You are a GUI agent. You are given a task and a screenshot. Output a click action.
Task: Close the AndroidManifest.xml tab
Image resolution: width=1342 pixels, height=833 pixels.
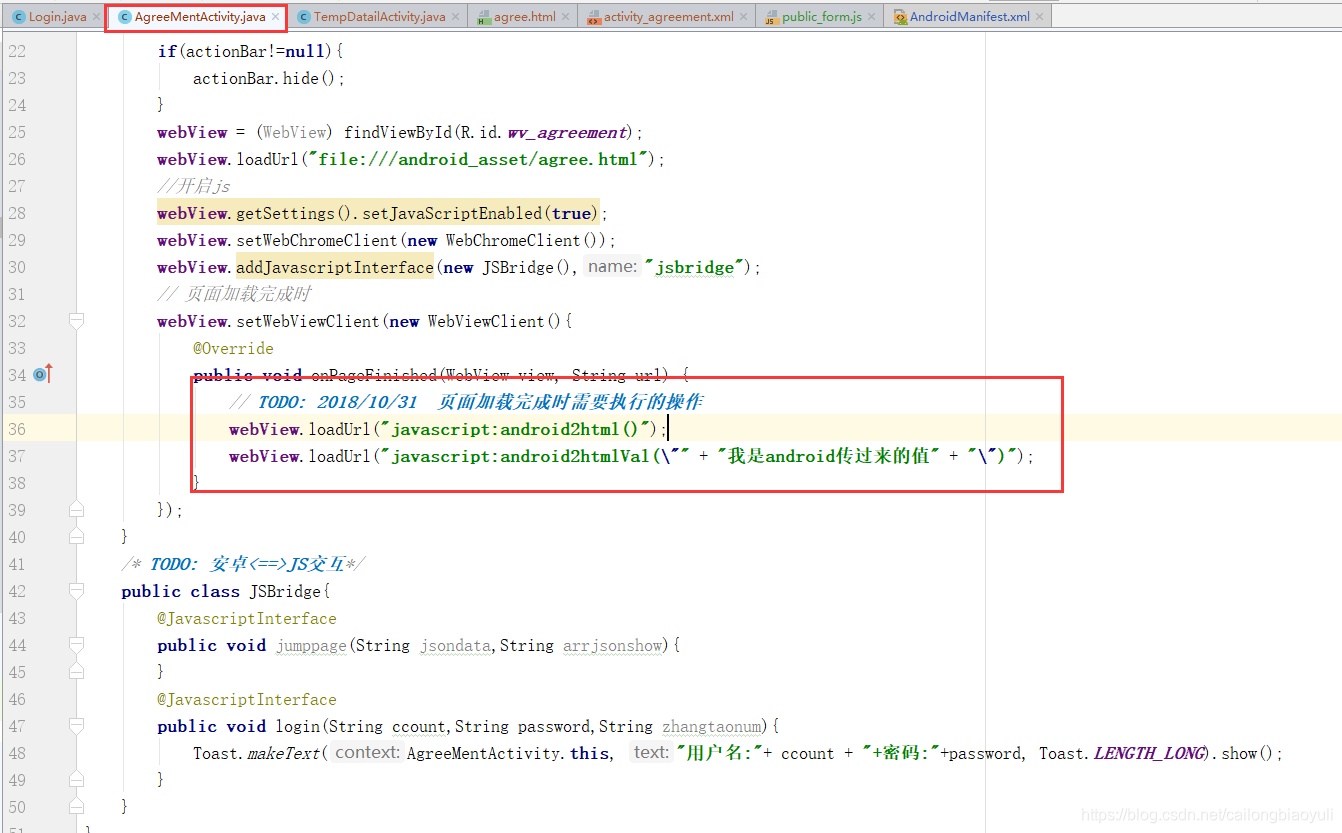[1040, 17]
